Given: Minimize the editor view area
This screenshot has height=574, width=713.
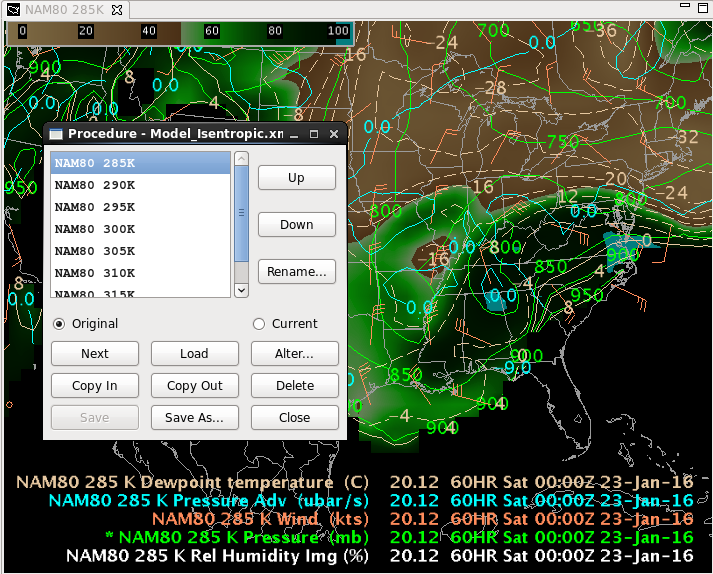Looking at the screenshot, I should [685, 5].
